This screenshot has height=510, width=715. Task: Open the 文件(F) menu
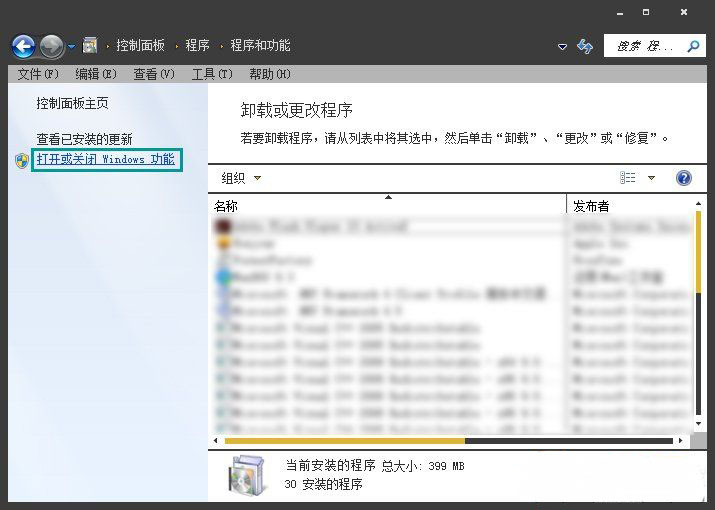(x=38, y=74)
